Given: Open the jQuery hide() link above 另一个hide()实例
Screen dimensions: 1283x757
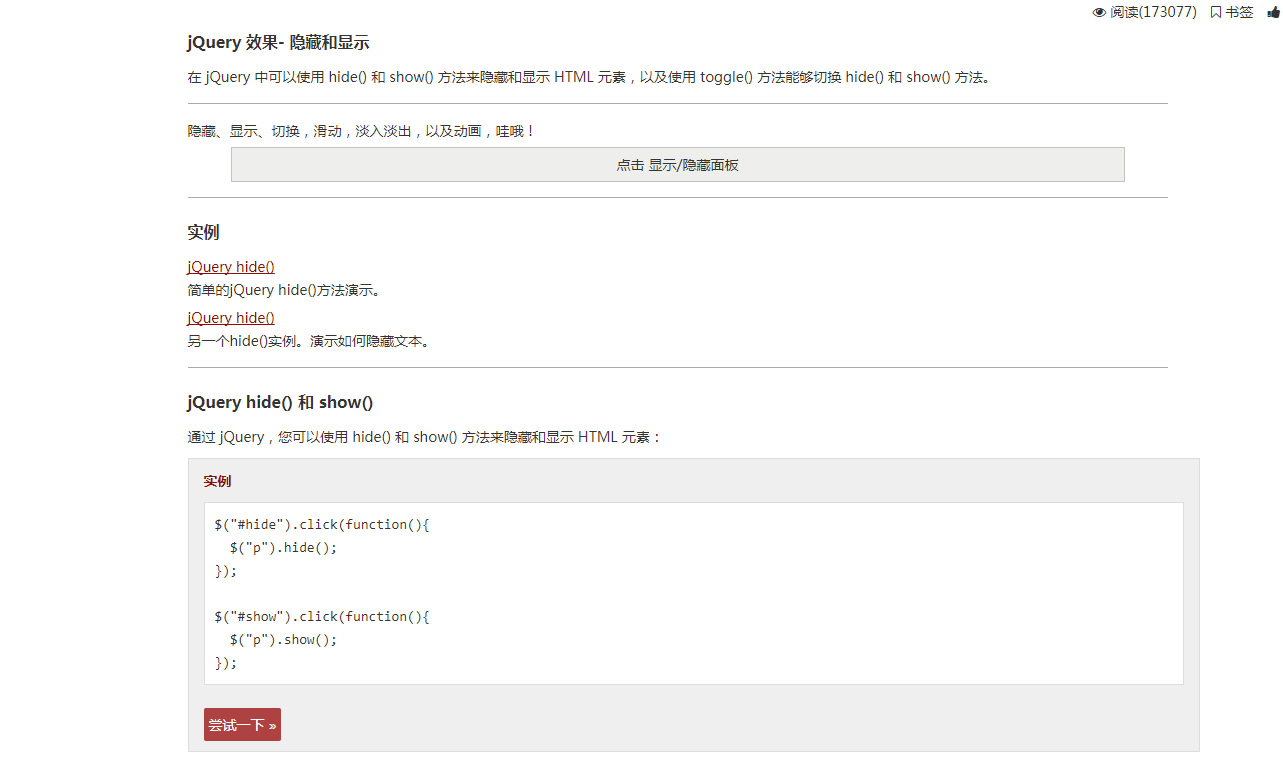Looking at the screenshot, I should pyautogui.click(x=231, y=318).
